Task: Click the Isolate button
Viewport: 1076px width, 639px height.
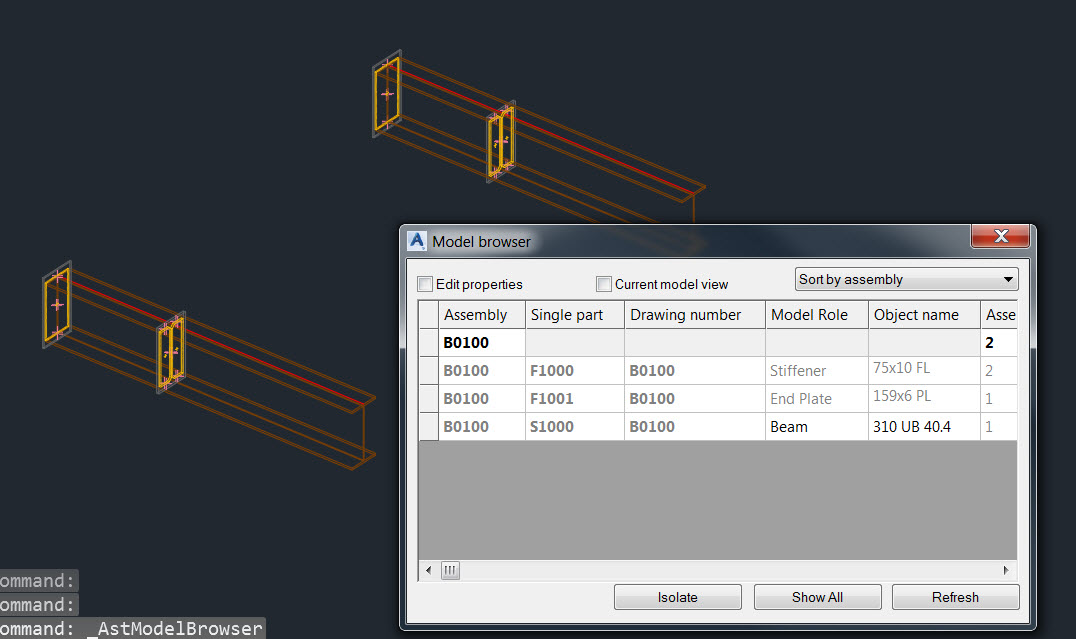Action: (677, 597)
